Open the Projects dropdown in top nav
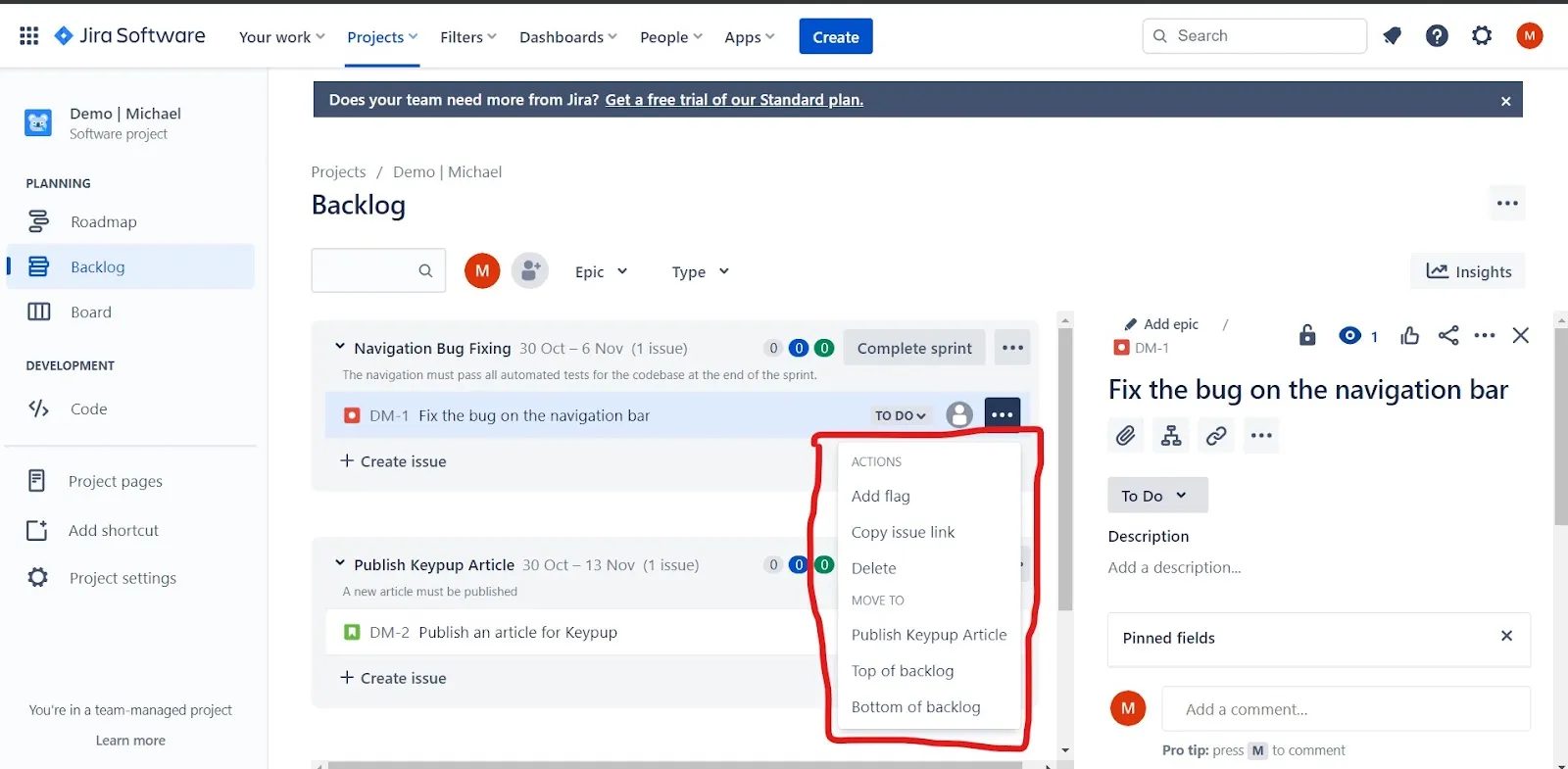The image size is (1568, 769). [382, 37]
